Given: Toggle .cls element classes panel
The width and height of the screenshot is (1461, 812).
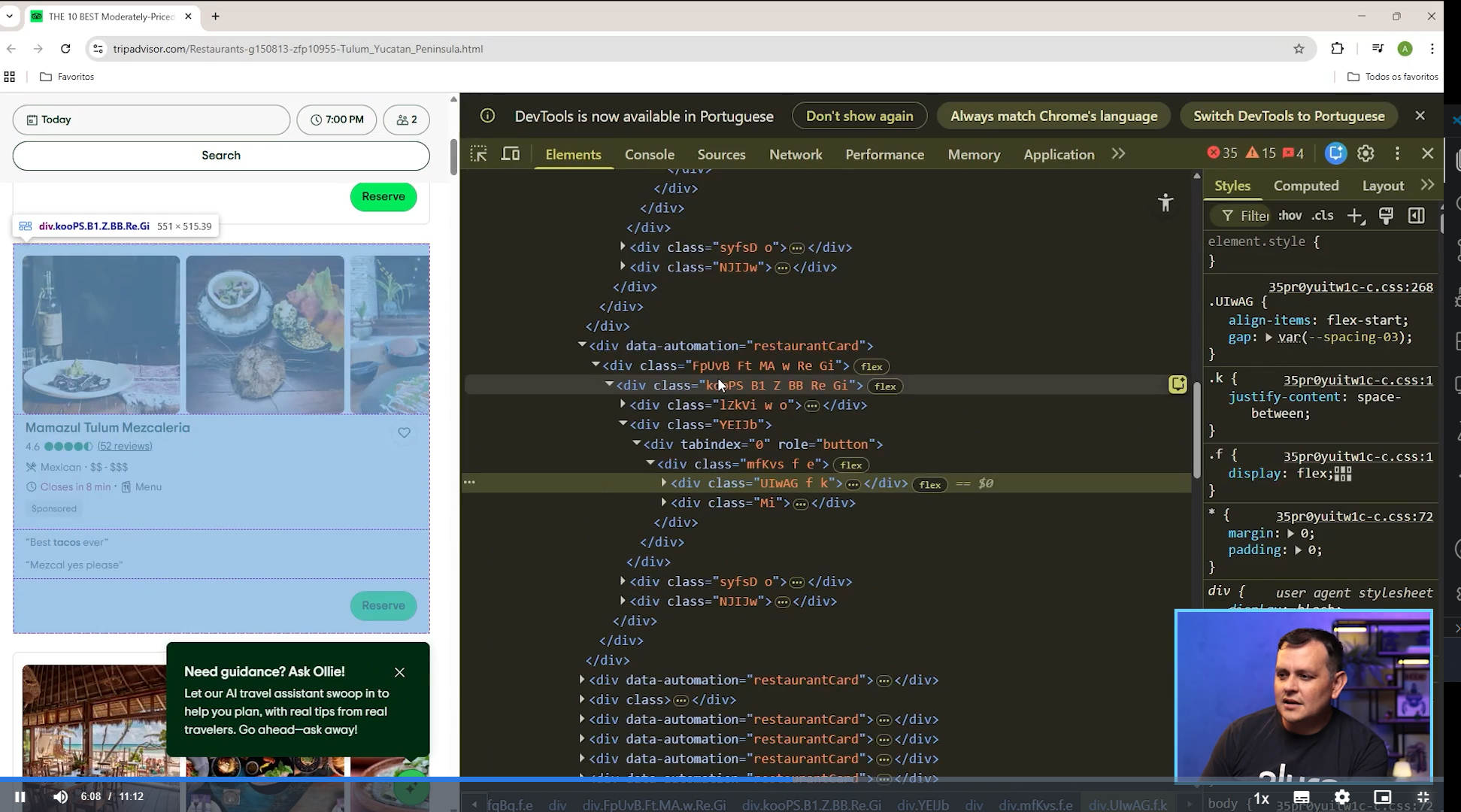Looking at the screenshot, I should tap(1323, 217).
